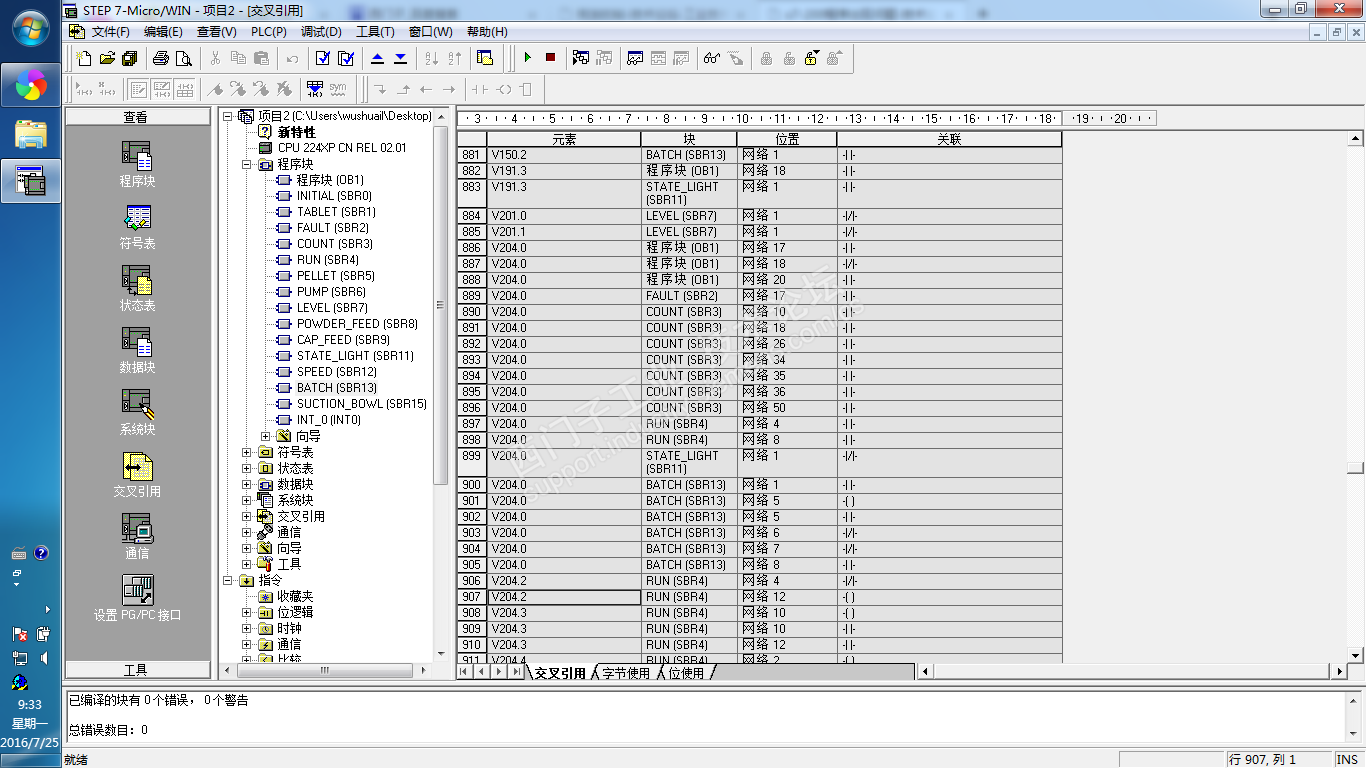
Task: Switch to the 位使用 tab
Action: (686, 673)
